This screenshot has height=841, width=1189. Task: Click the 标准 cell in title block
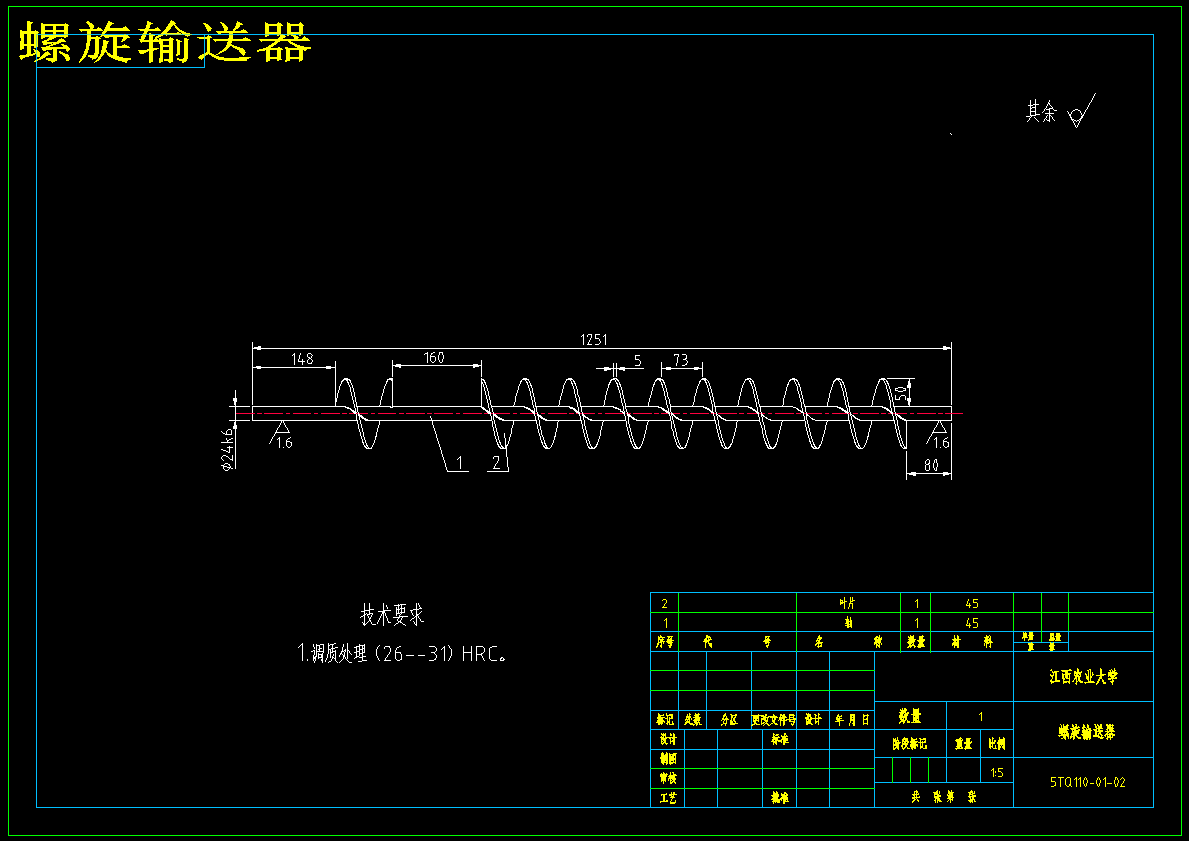point(780,739)
